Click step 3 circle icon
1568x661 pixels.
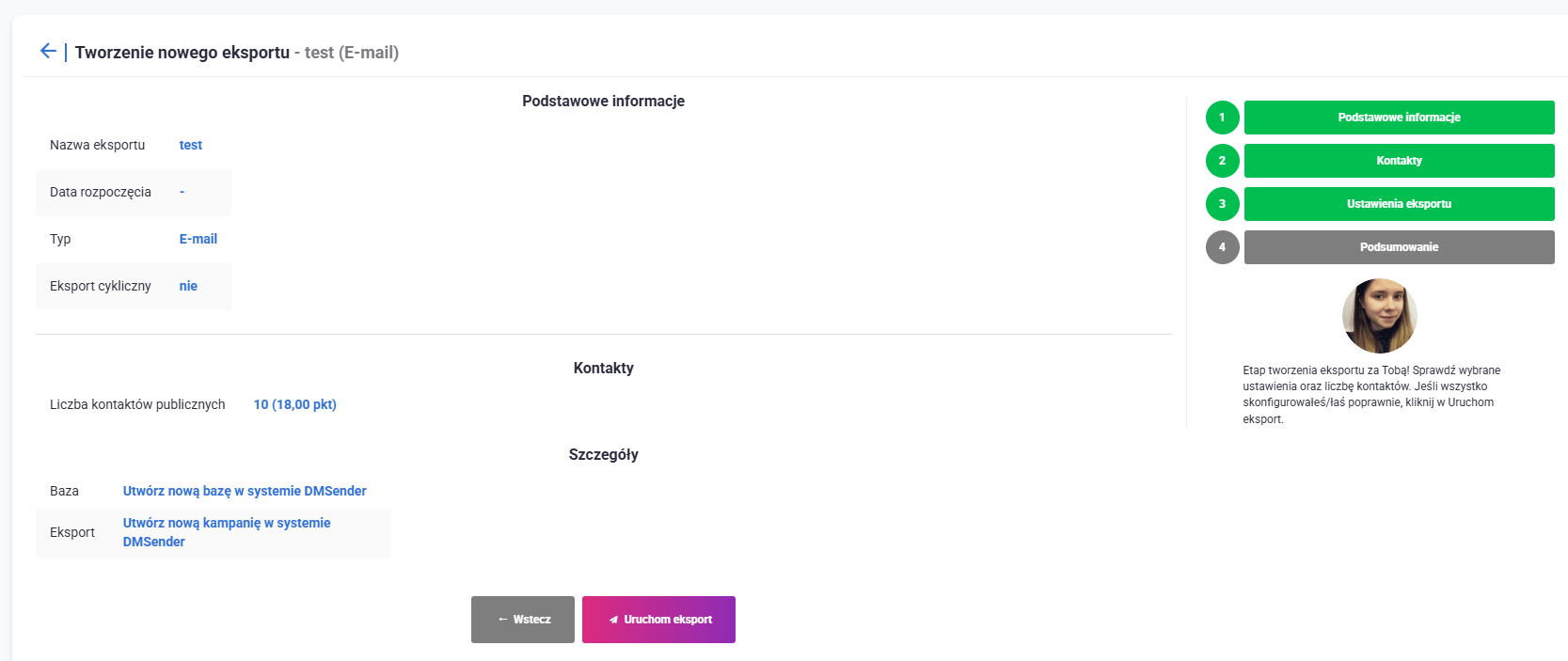[x=1222, y=204]
